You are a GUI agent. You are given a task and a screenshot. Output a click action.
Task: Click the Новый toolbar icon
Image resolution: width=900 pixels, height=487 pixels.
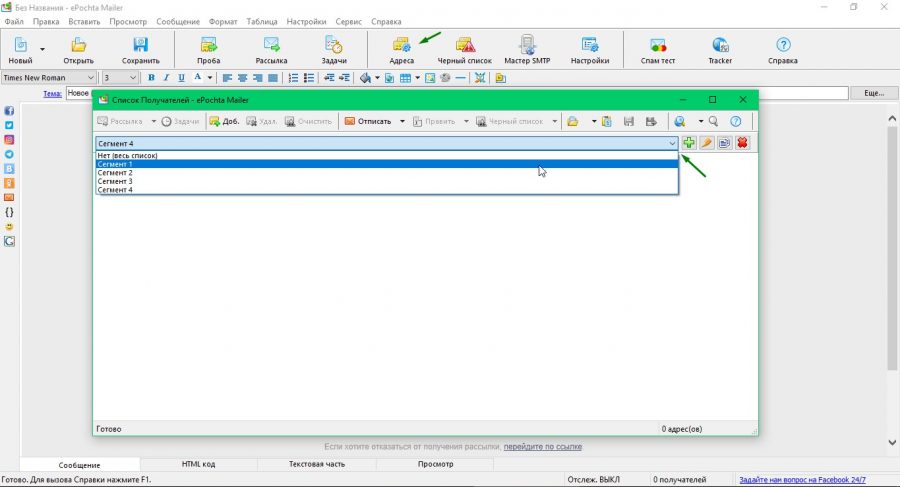pyautogui.click(x=20, y=45)
